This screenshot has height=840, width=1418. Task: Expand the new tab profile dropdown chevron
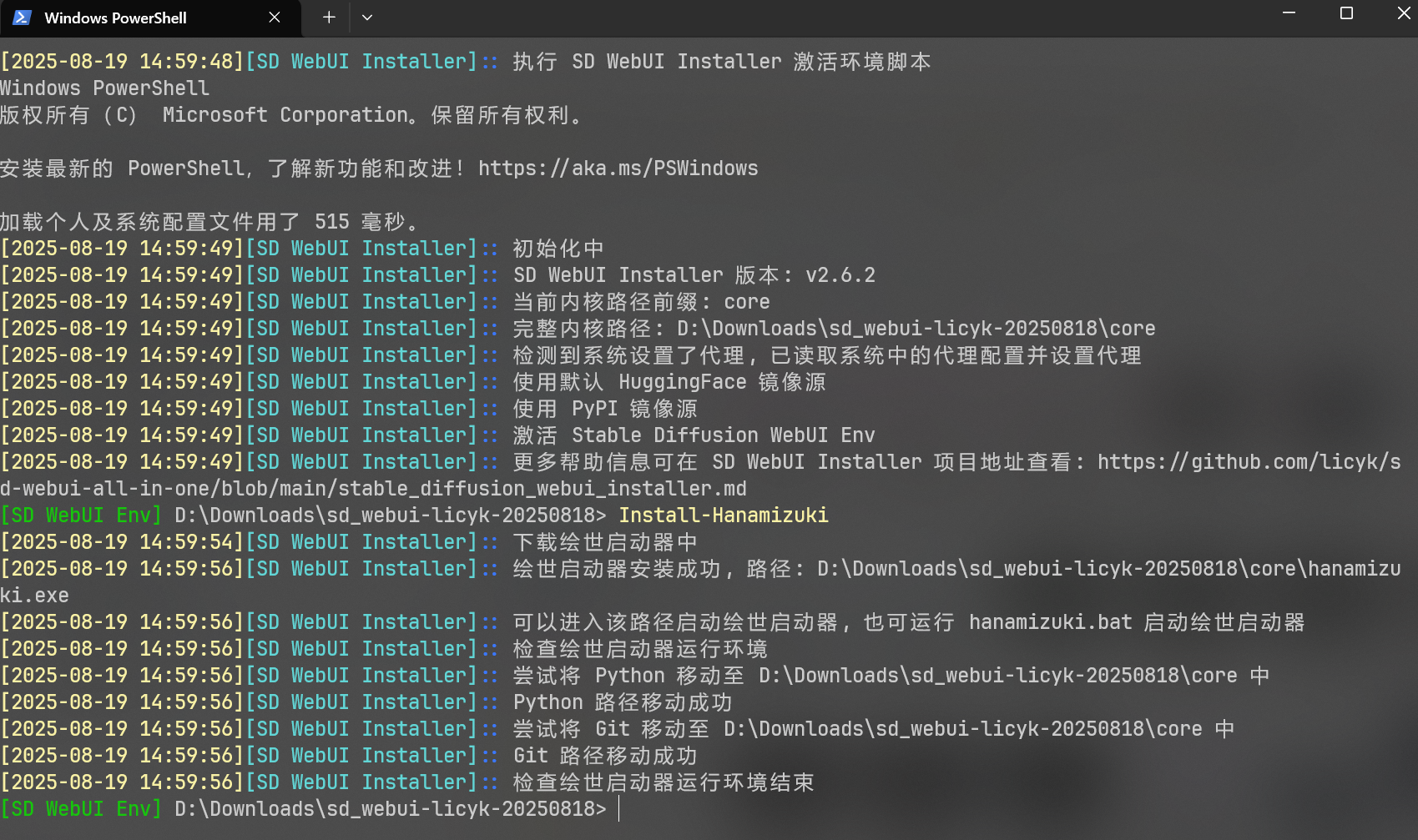pos(367,18)
